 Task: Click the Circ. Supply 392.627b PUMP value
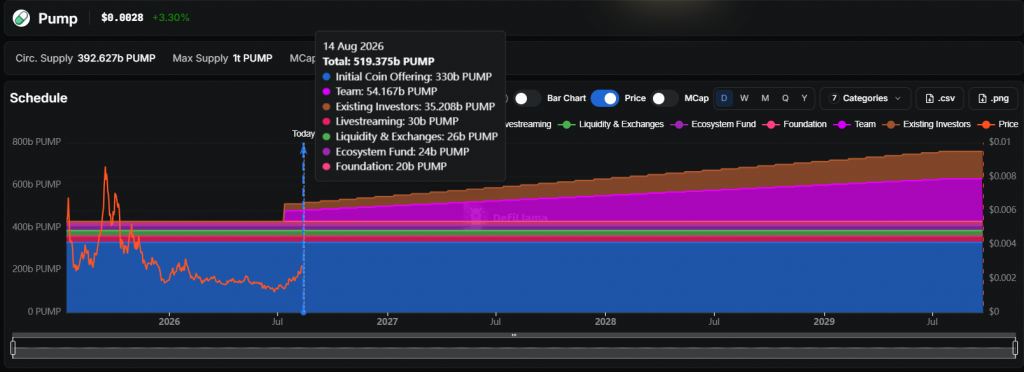click(116, 58)
